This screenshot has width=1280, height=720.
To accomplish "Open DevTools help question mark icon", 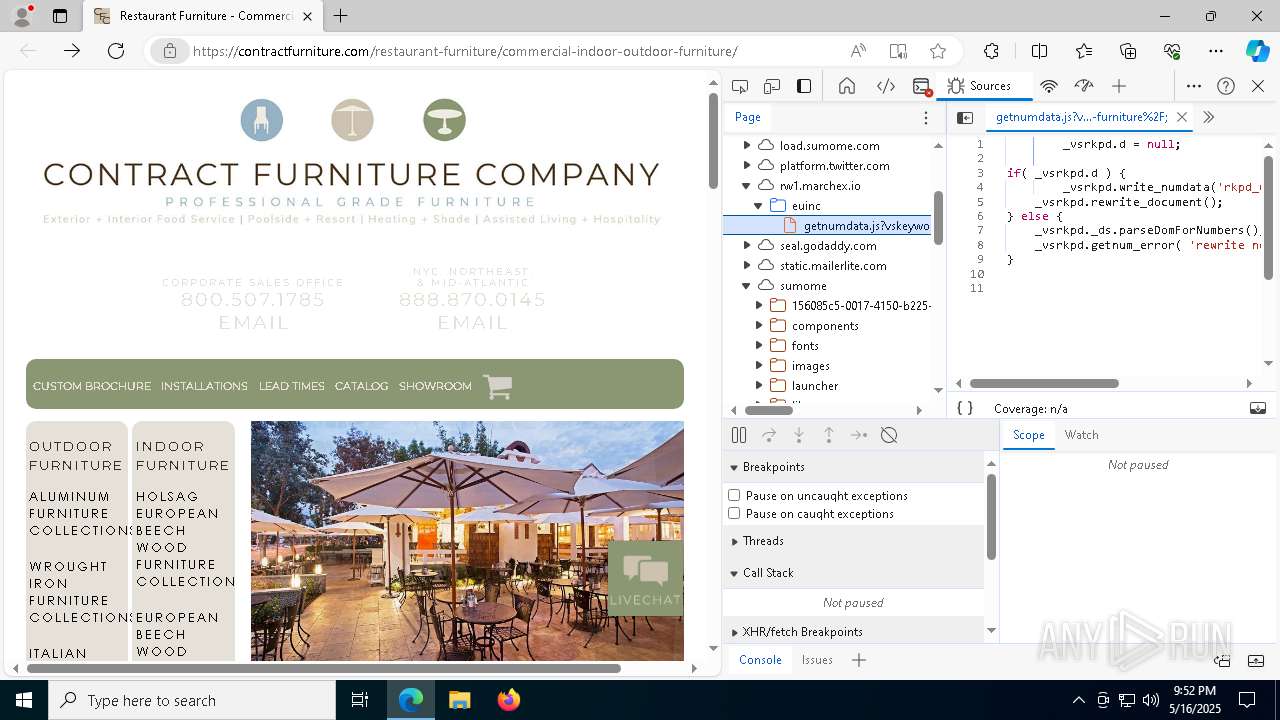I will tap(1226, 86).
